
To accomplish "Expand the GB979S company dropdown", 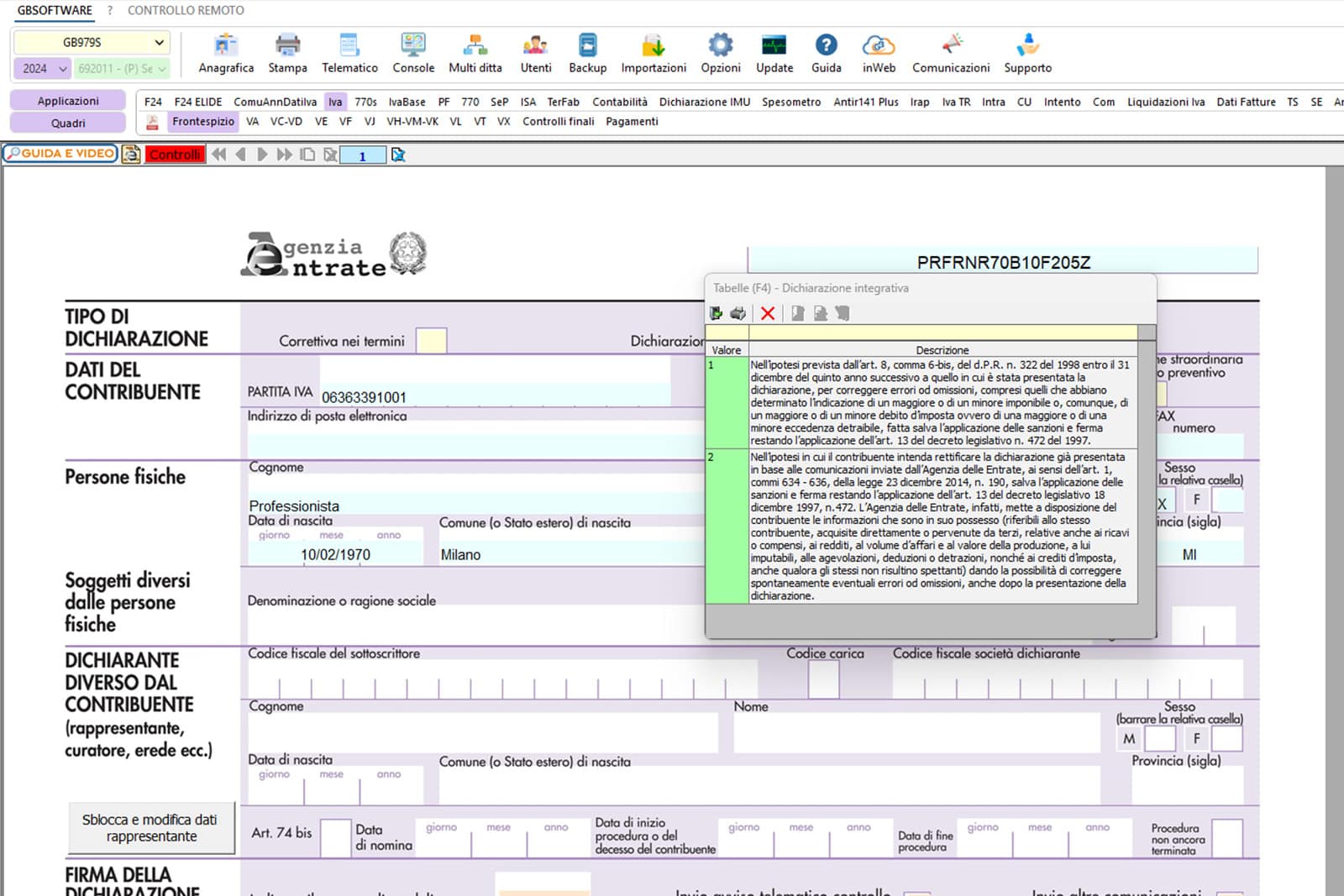I will pos(92,42).
